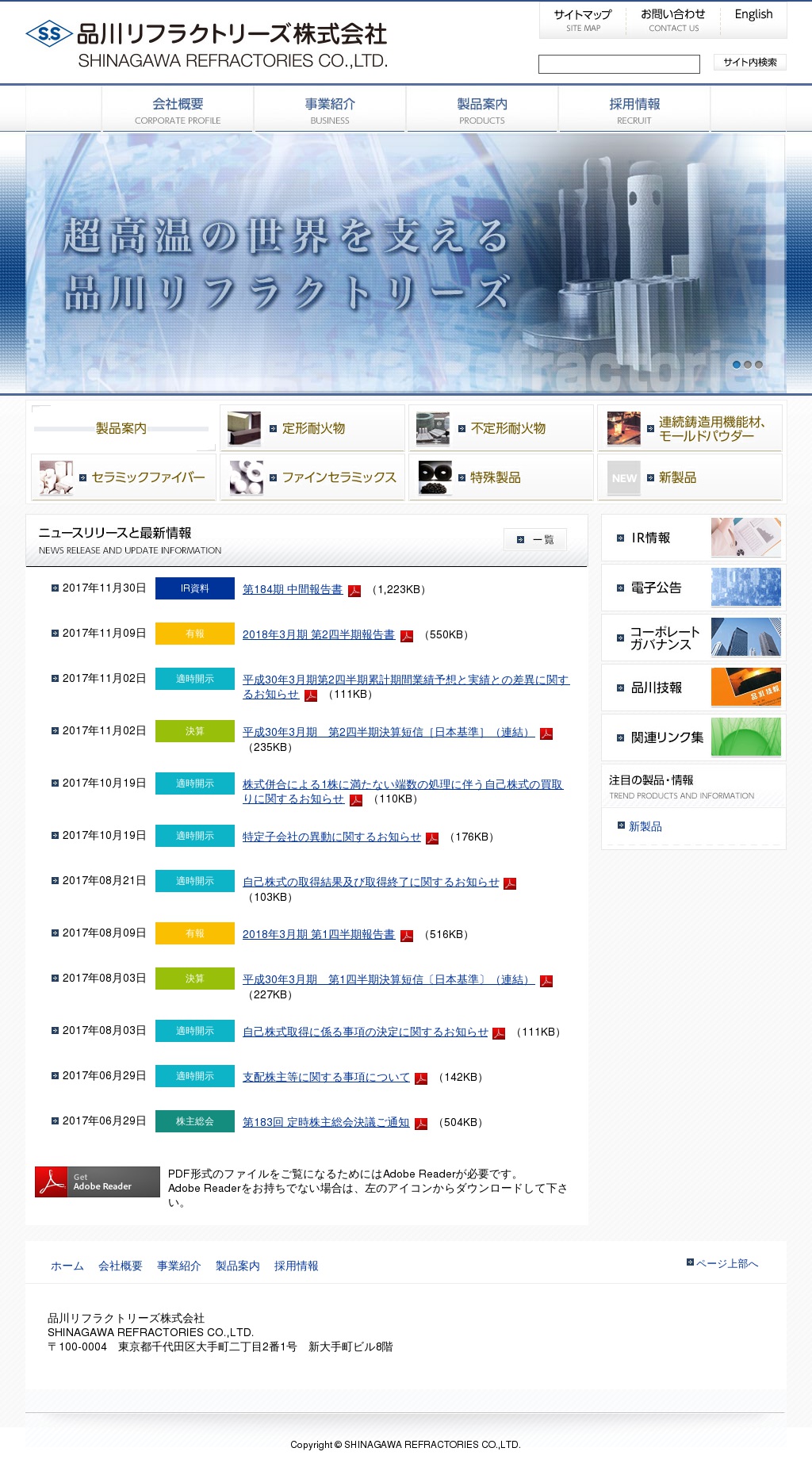Switch the site language to English

pyautogui.click(x=753, y=14)
